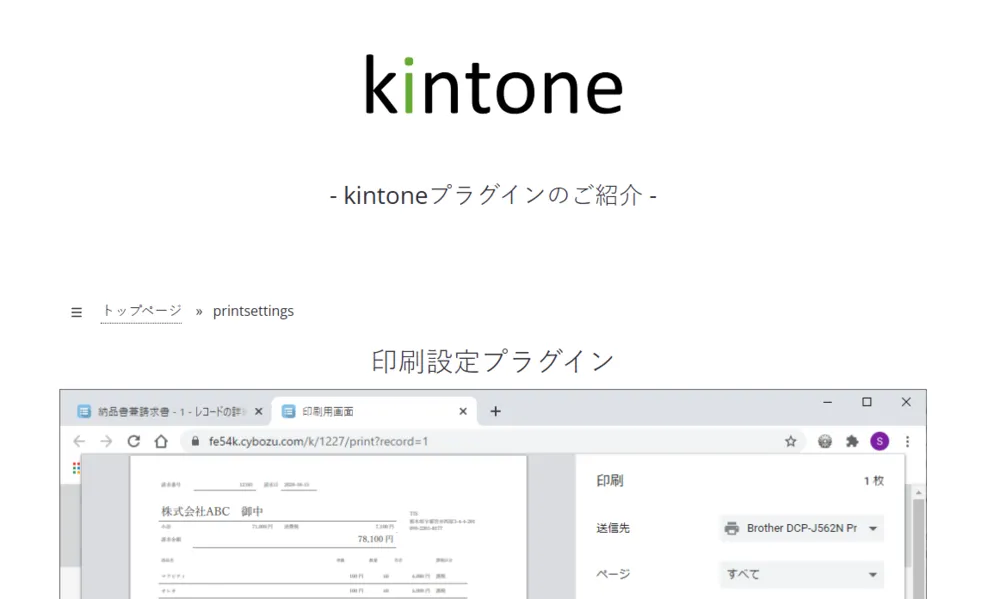The height and width of the screenshot is (599, 1000).
Task: Reload the page with the refresh icon
Action: (x=133, y=441)
